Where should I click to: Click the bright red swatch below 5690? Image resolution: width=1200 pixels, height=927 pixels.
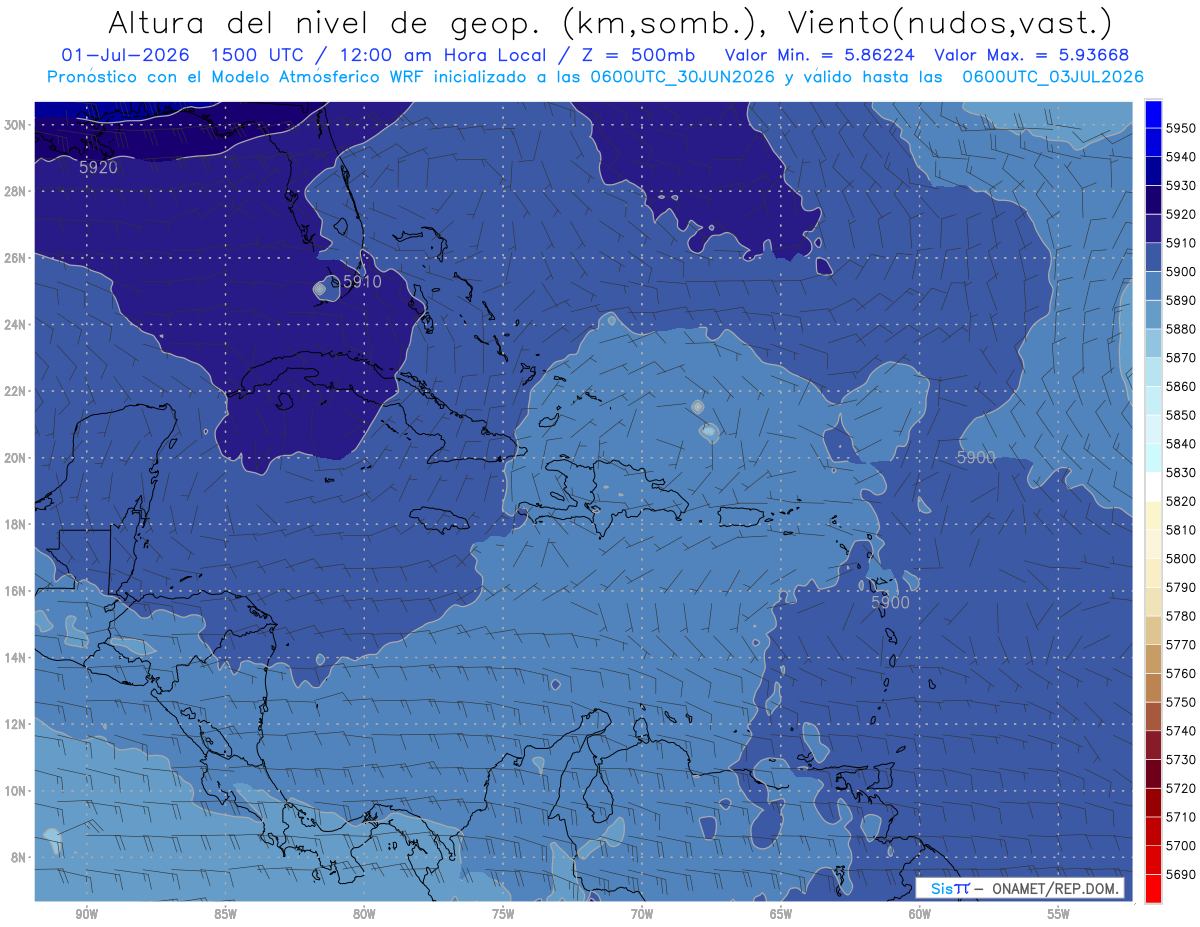tap(1153, 889)
